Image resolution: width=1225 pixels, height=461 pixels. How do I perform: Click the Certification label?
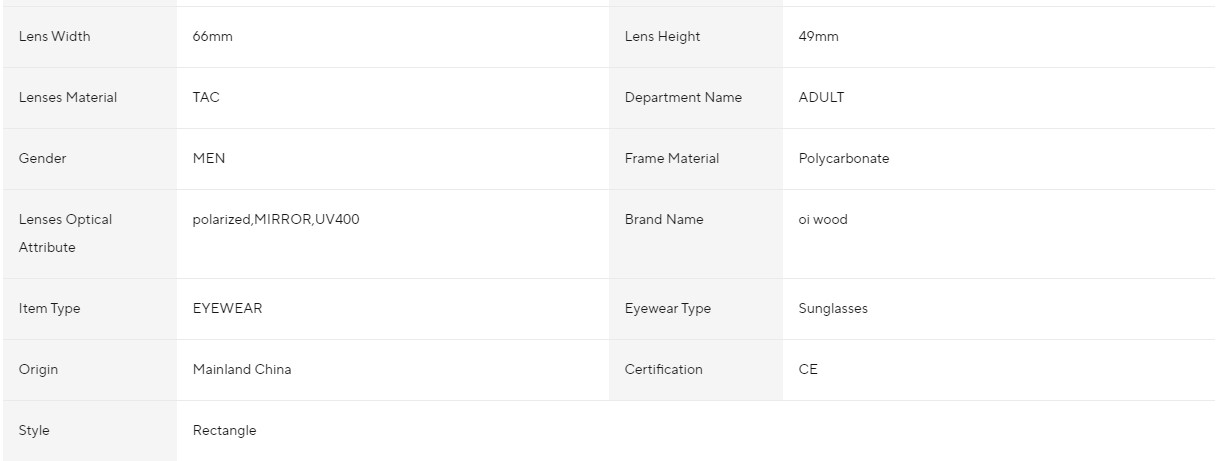click(x=663, y=370)
